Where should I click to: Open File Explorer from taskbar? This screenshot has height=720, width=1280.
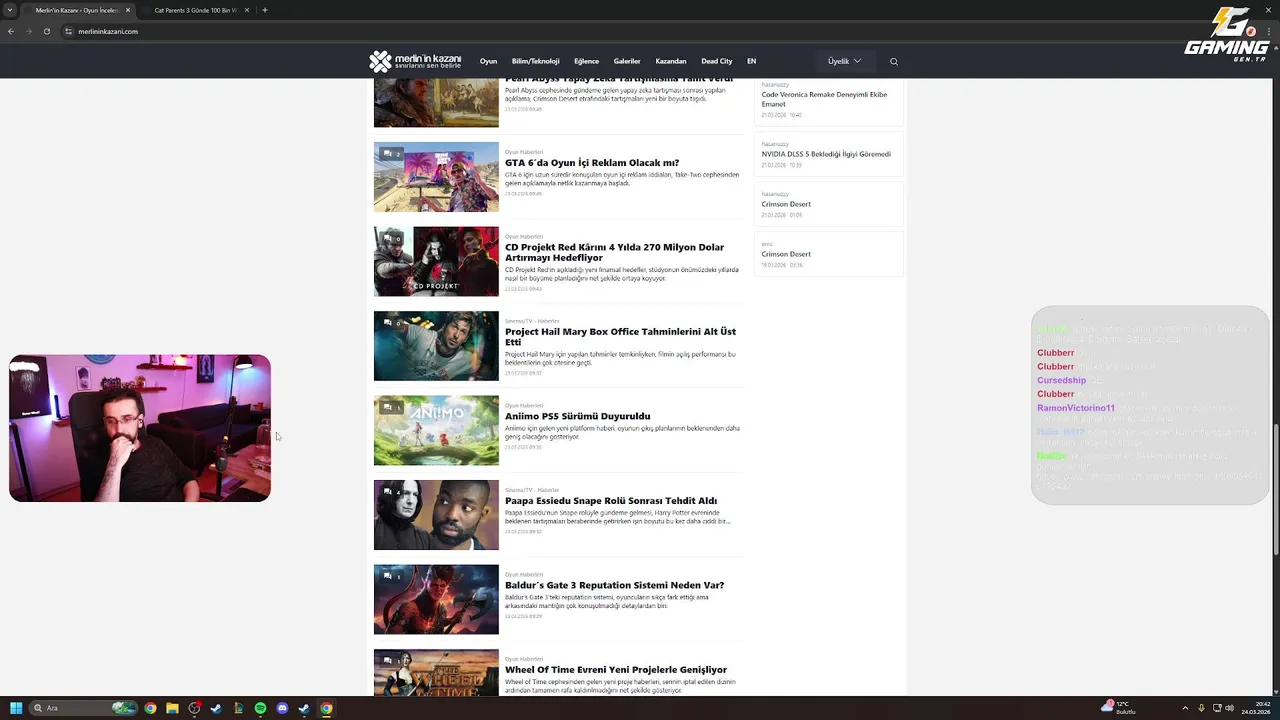click(172, 708)
